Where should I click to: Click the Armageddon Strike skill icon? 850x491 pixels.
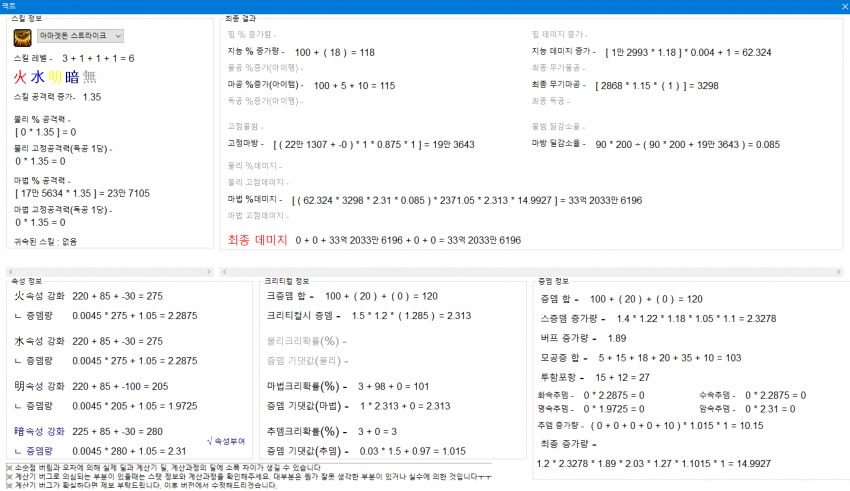21,37
